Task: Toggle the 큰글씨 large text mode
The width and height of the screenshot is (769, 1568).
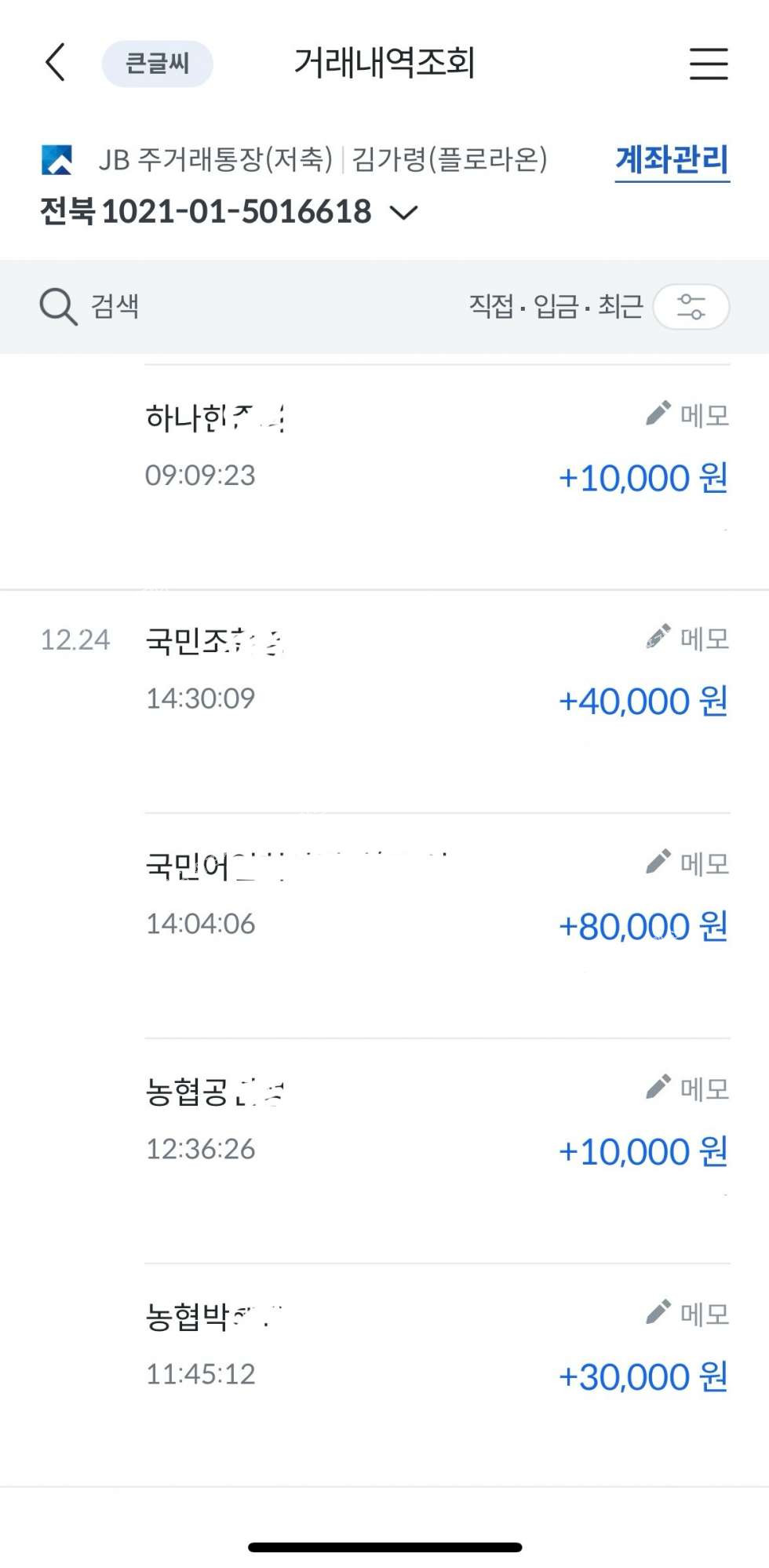Action: pos(157,64)
